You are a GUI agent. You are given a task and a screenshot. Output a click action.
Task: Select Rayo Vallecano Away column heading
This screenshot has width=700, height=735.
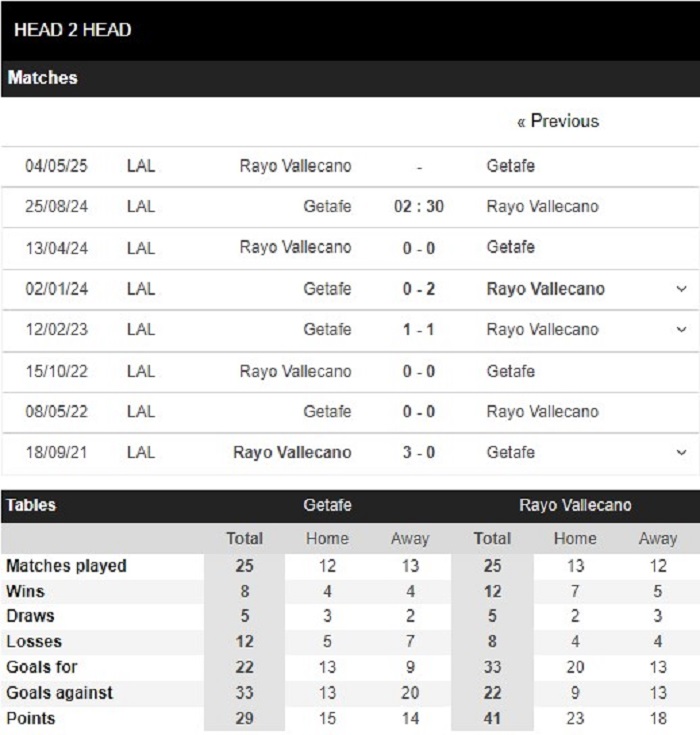[658, 539]
